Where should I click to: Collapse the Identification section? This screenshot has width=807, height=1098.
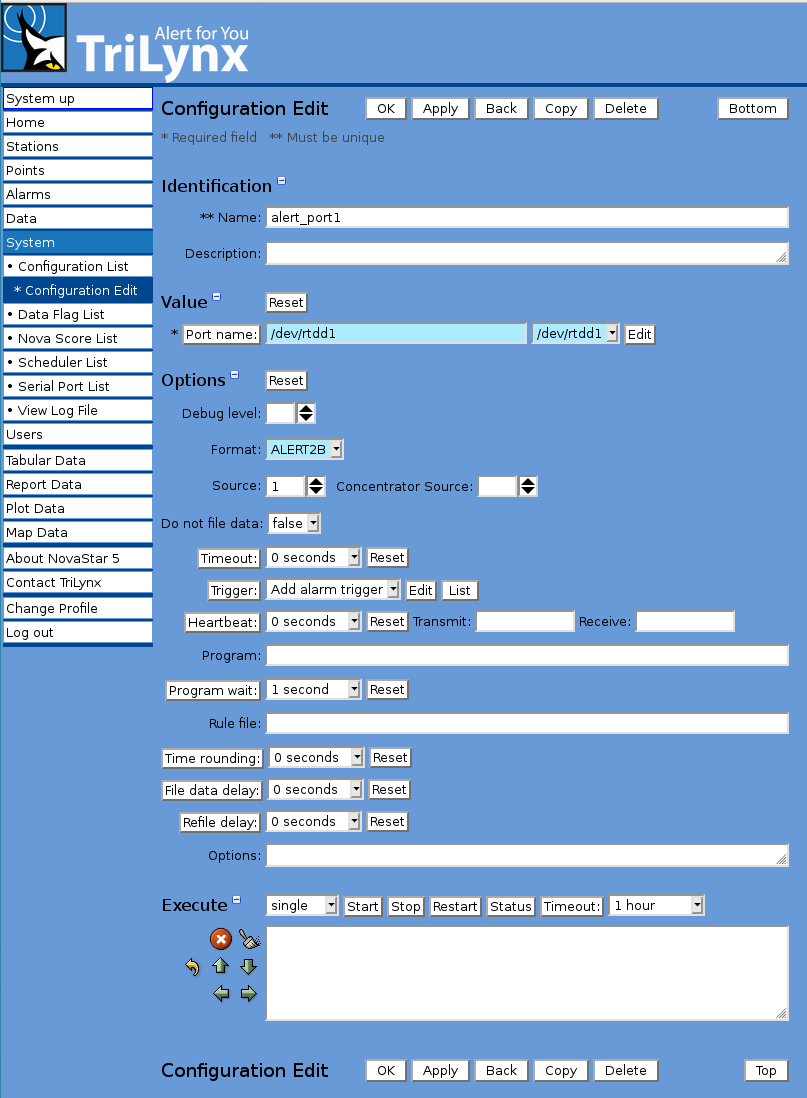coord(282,181)
